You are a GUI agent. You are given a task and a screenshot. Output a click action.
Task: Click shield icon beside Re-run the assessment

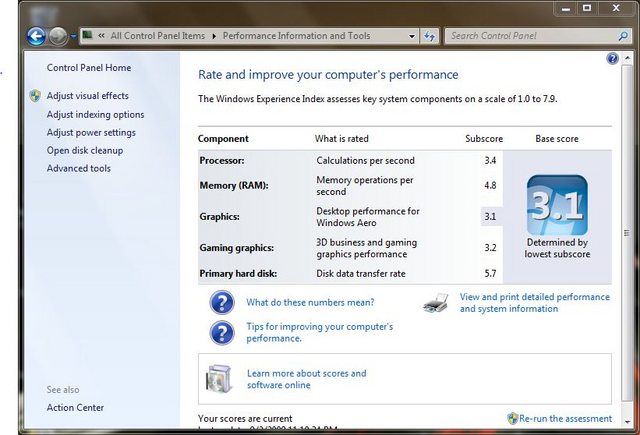[x=512, y=418]
